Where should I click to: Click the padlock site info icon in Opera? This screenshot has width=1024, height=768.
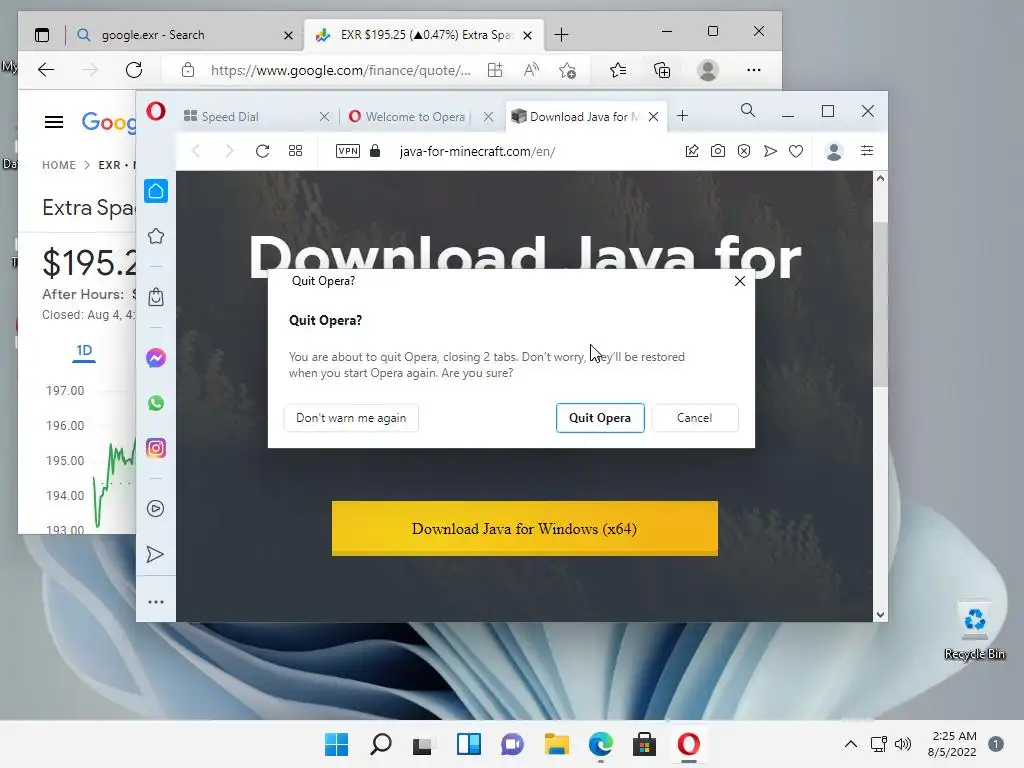point(375,151)
